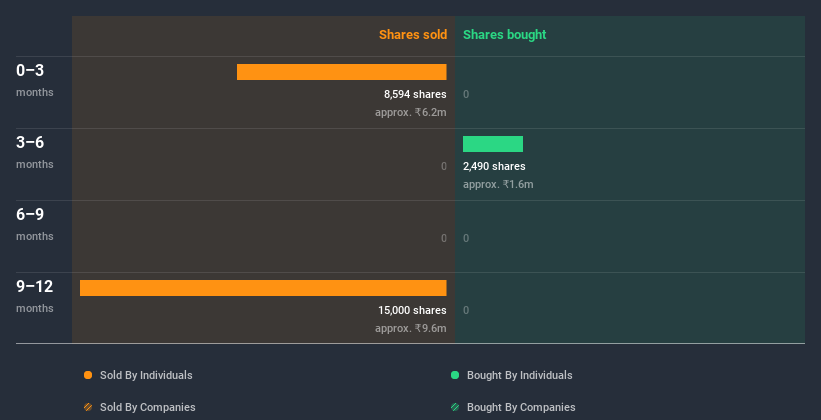Click the striped Sold By Companies legend marker
821x420 pixels.
click(x=88, y=407)
